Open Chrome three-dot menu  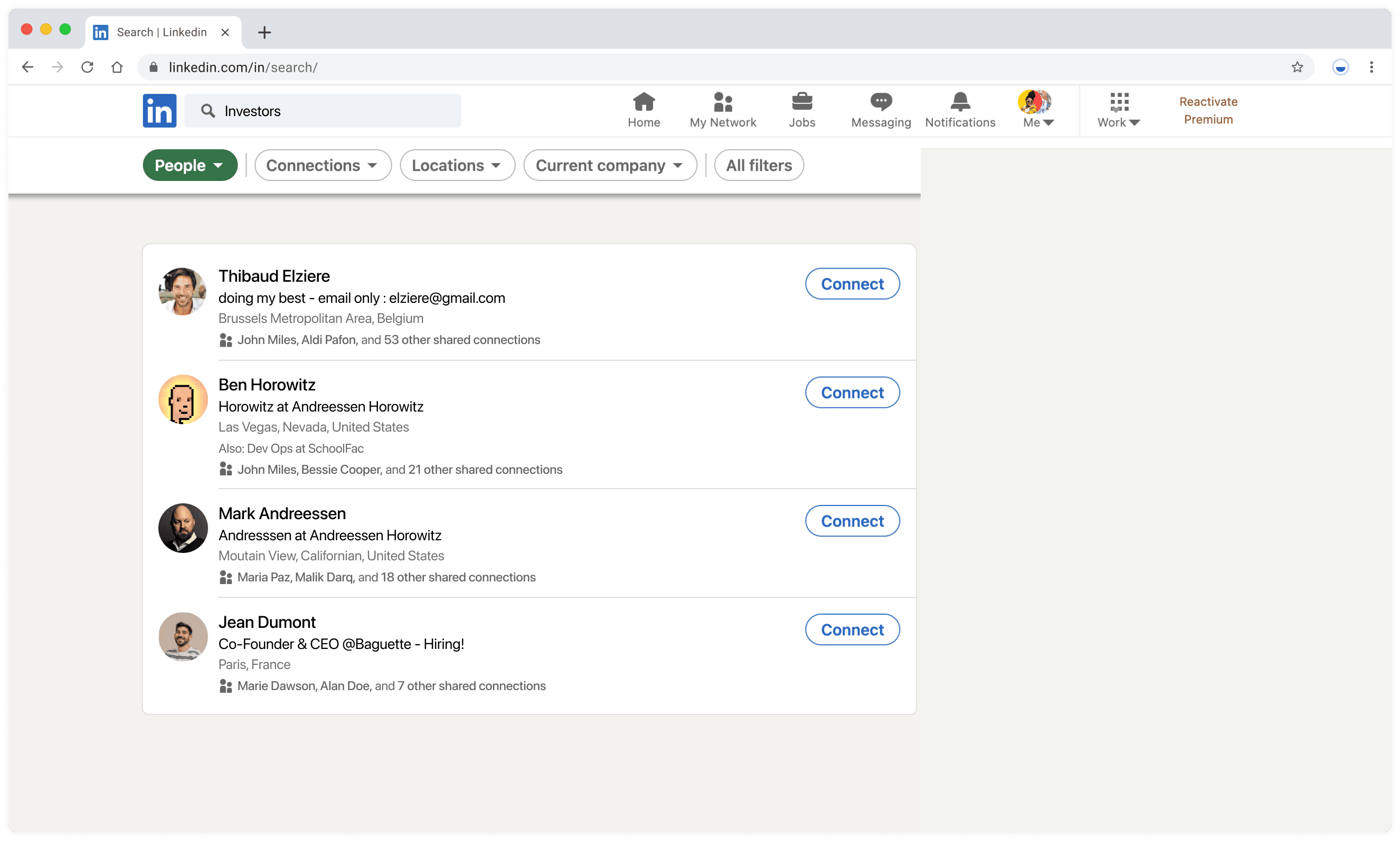(x=1371, y=67)
